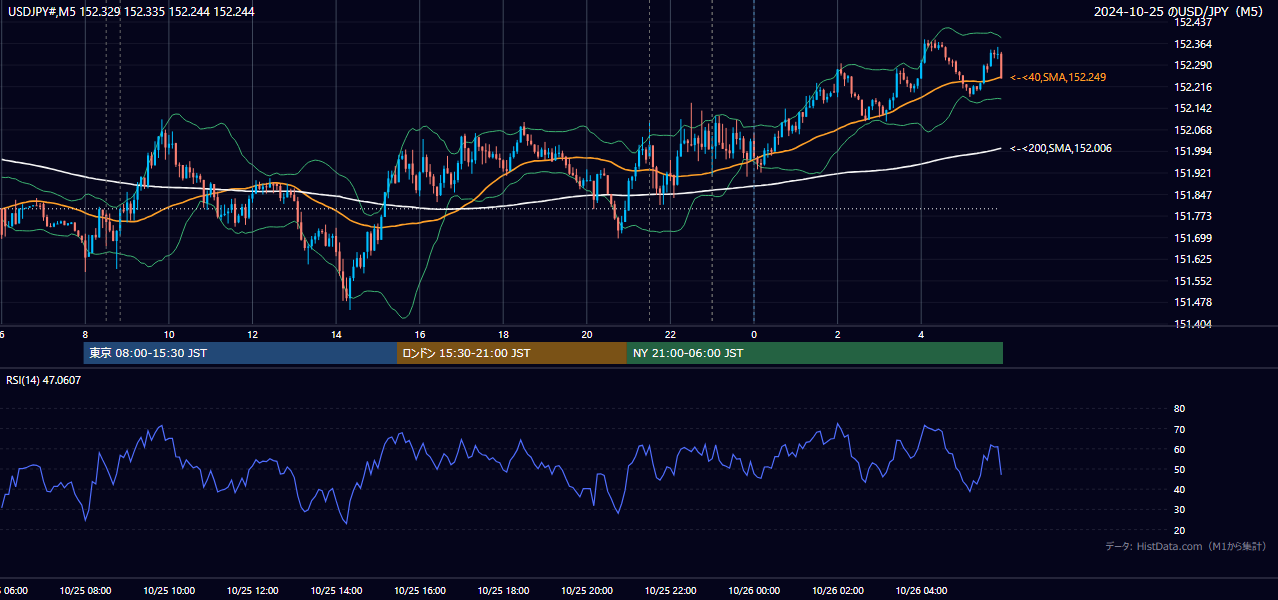Click hour tick 20 under price chart
The image size is (1278, 600).
(587, 334)
